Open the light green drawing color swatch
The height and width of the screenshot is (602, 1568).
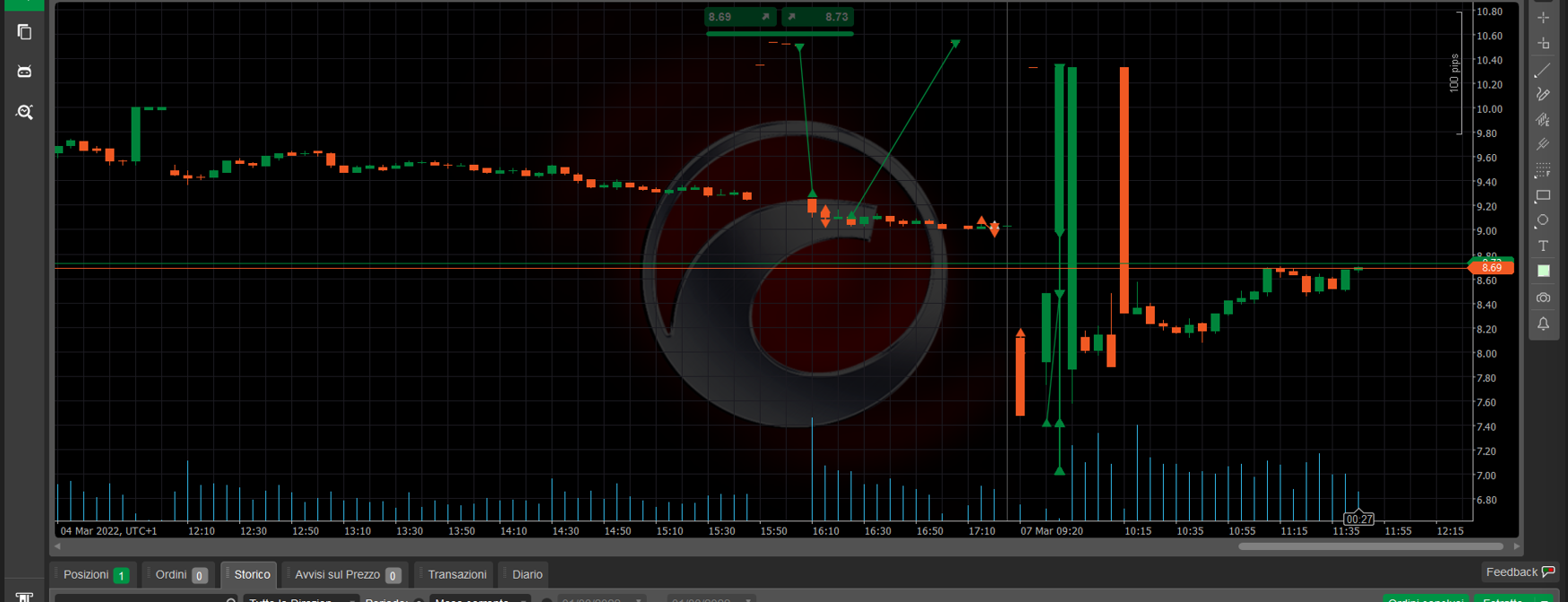point(1543,271)
